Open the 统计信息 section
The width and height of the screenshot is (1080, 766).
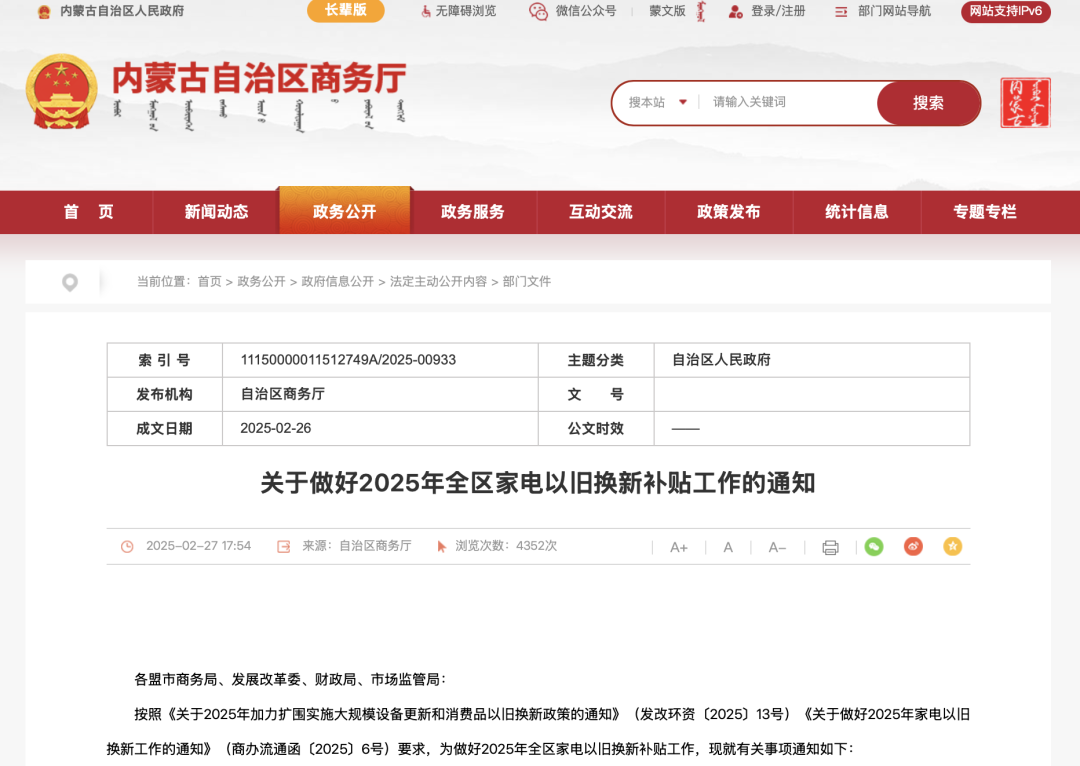(x=857, y=211)
